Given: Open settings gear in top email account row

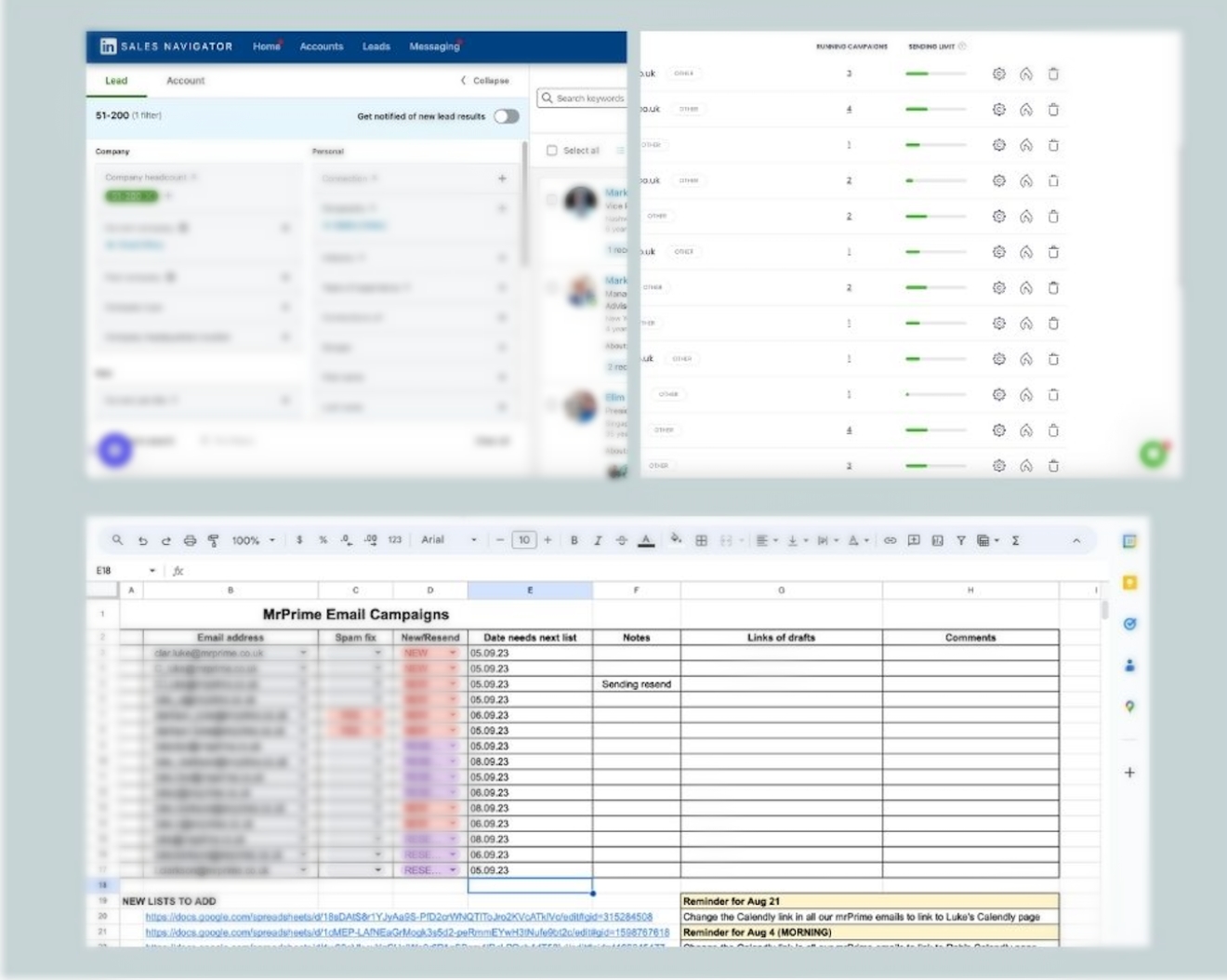Looking at the screenshot, I should tap(998, 73).
